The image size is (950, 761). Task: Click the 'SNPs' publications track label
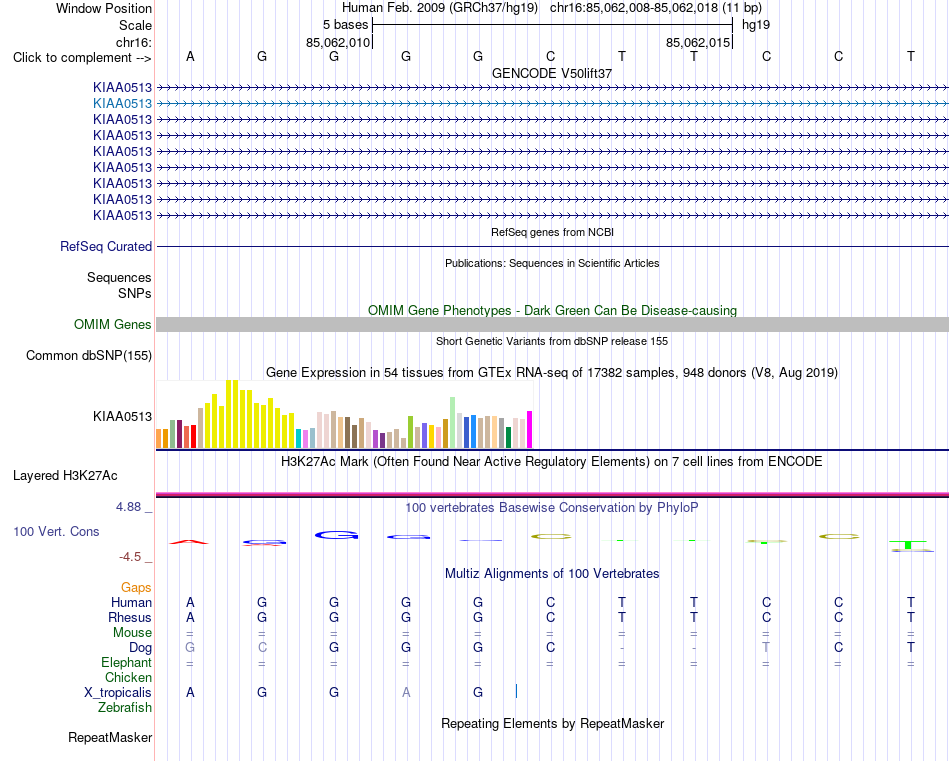point(135,293)
